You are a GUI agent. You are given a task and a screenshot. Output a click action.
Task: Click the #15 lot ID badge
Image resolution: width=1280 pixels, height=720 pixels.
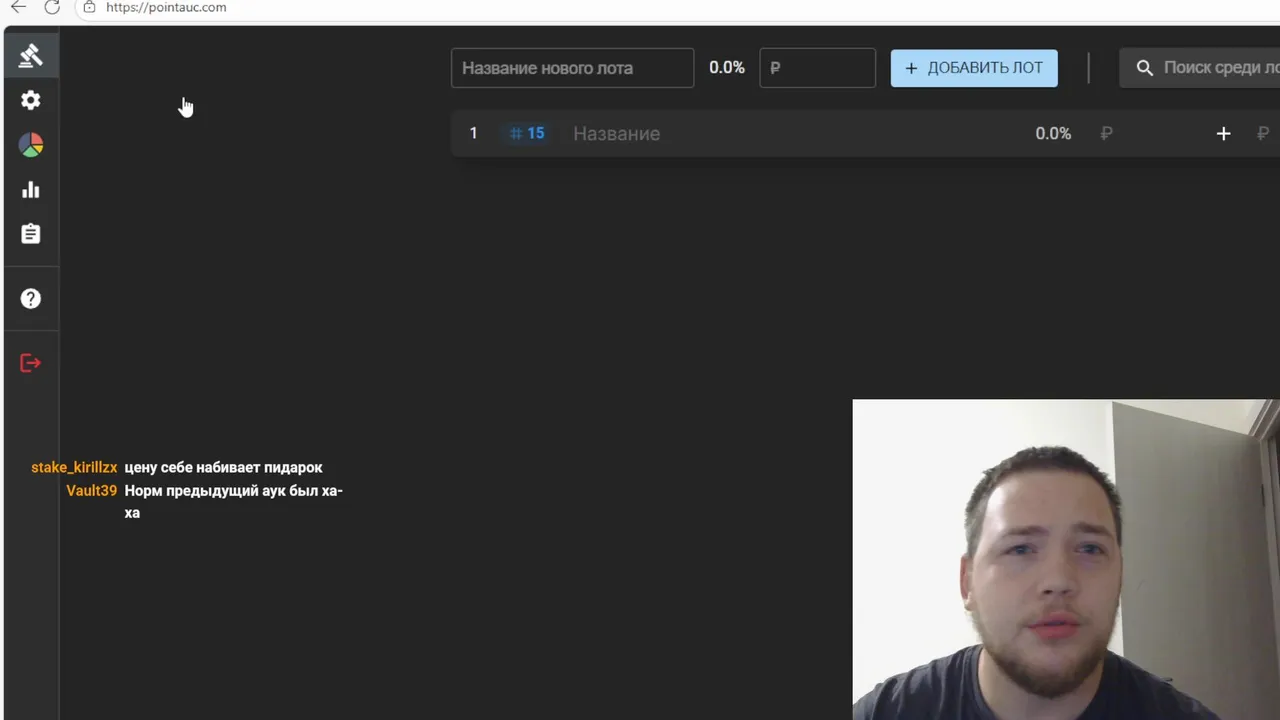pos(527,134)
